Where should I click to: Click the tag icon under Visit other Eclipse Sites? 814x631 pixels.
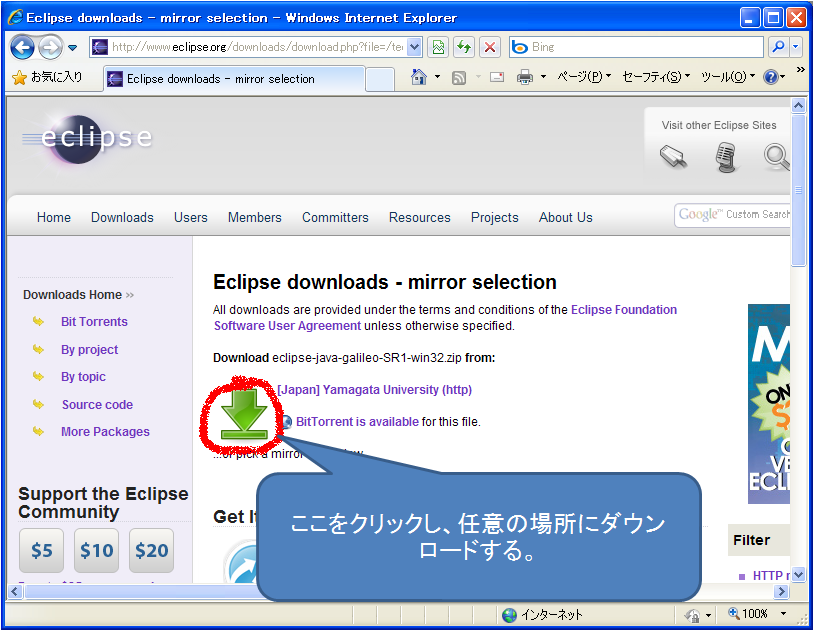click(673, 156)
